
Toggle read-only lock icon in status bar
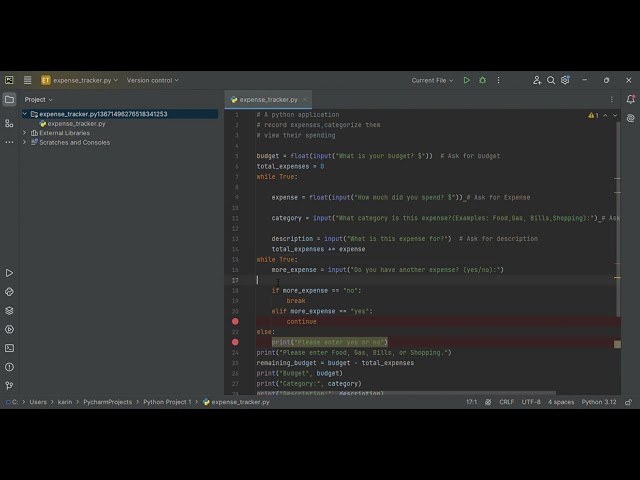[629, 402]
